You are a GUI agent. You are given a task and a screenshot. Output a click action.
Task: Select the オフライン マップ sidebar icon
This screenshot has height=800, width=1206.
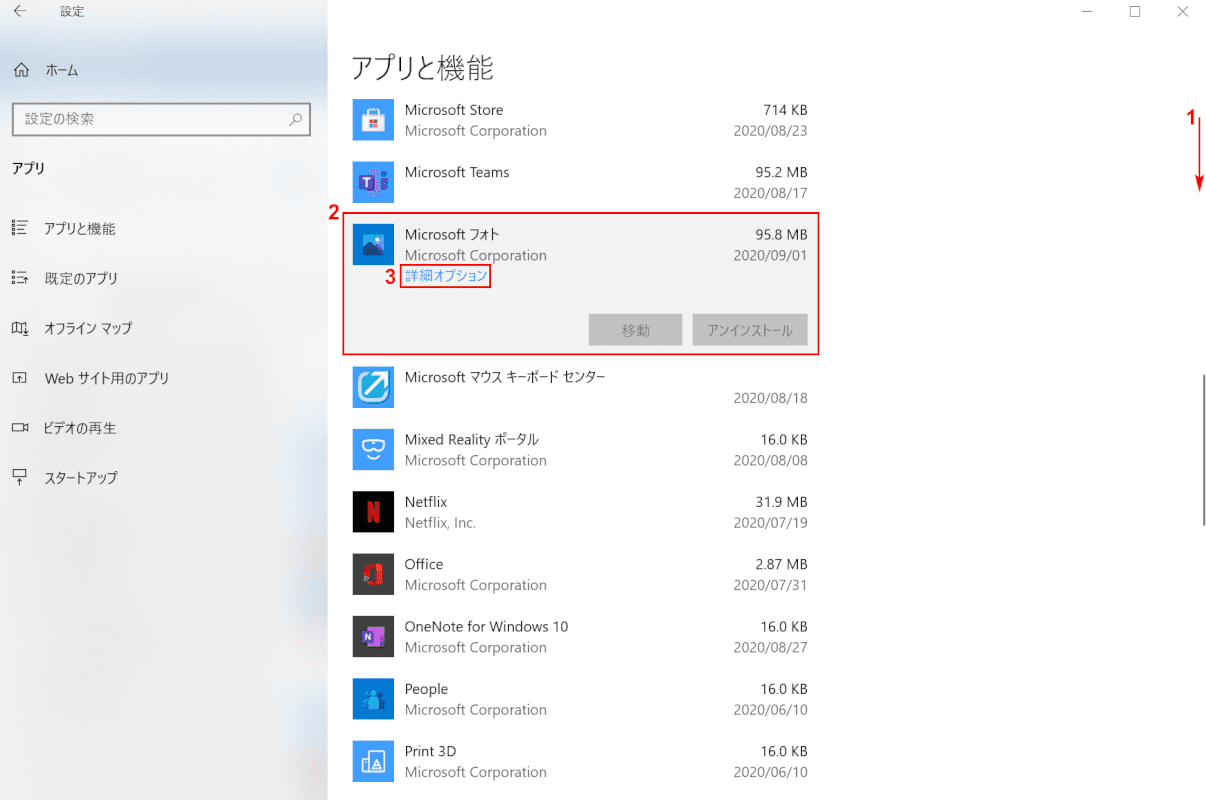point(20,328)
